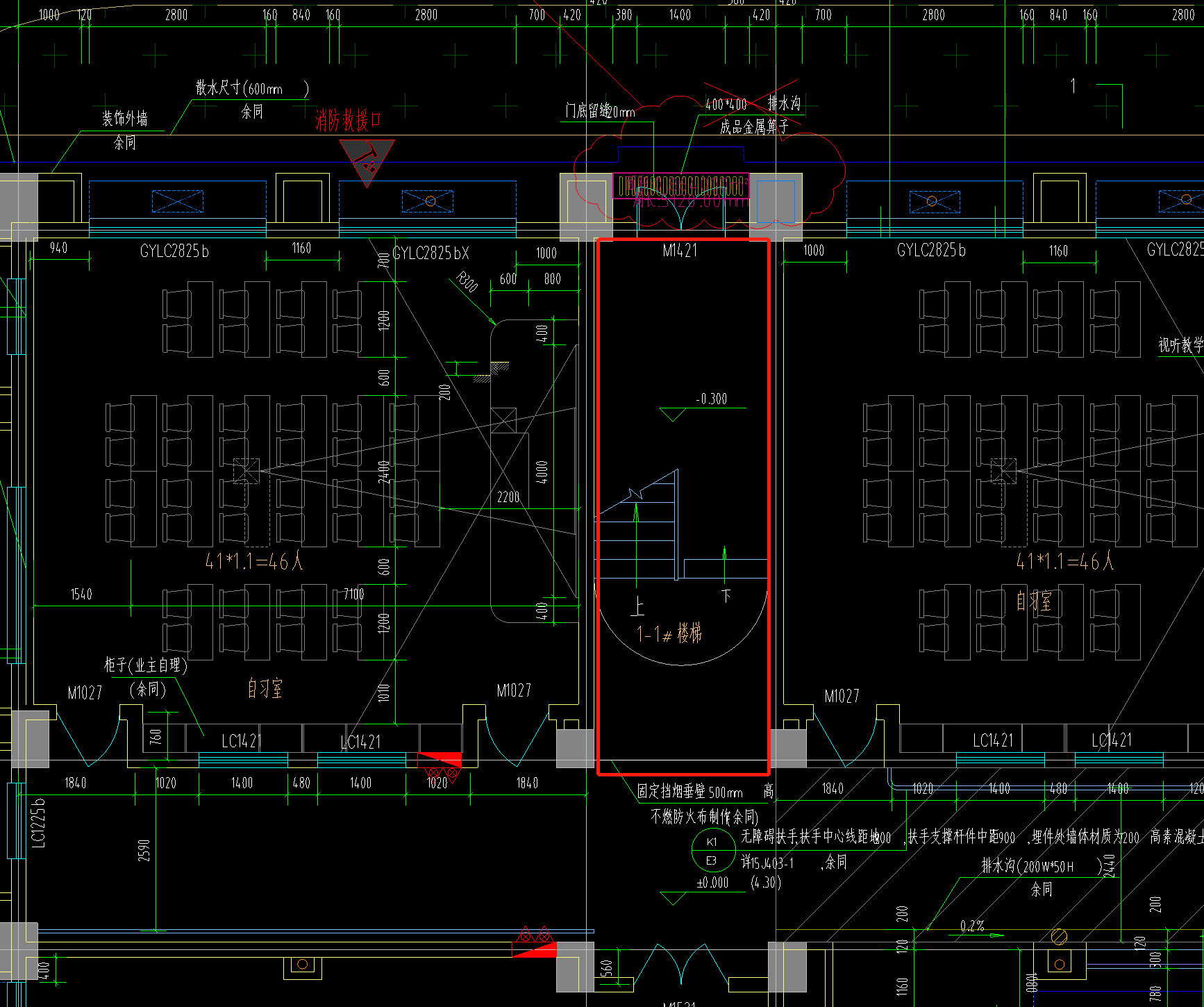Select the GYLC2825bX window tag
Screen dimensions: 1204x1007
430,253
